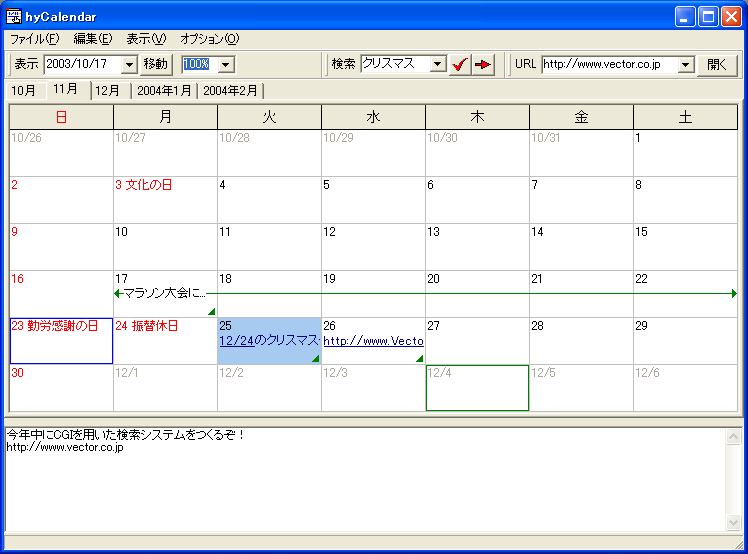
Task: Click the red arrow next-search icon
Action: tap(483, 64)
